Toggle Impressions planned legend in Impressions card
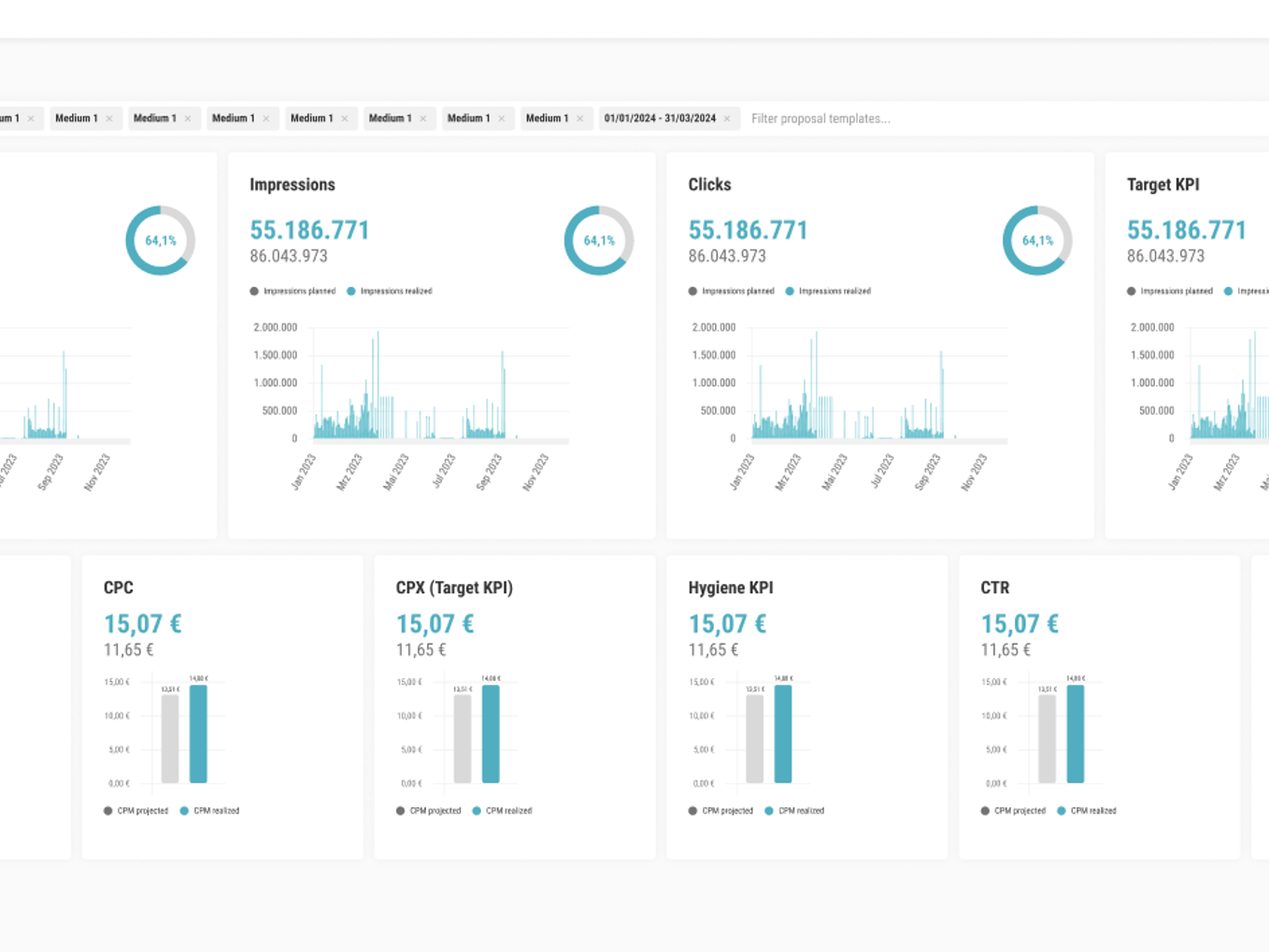The image size is (1269, 952). 292,291
